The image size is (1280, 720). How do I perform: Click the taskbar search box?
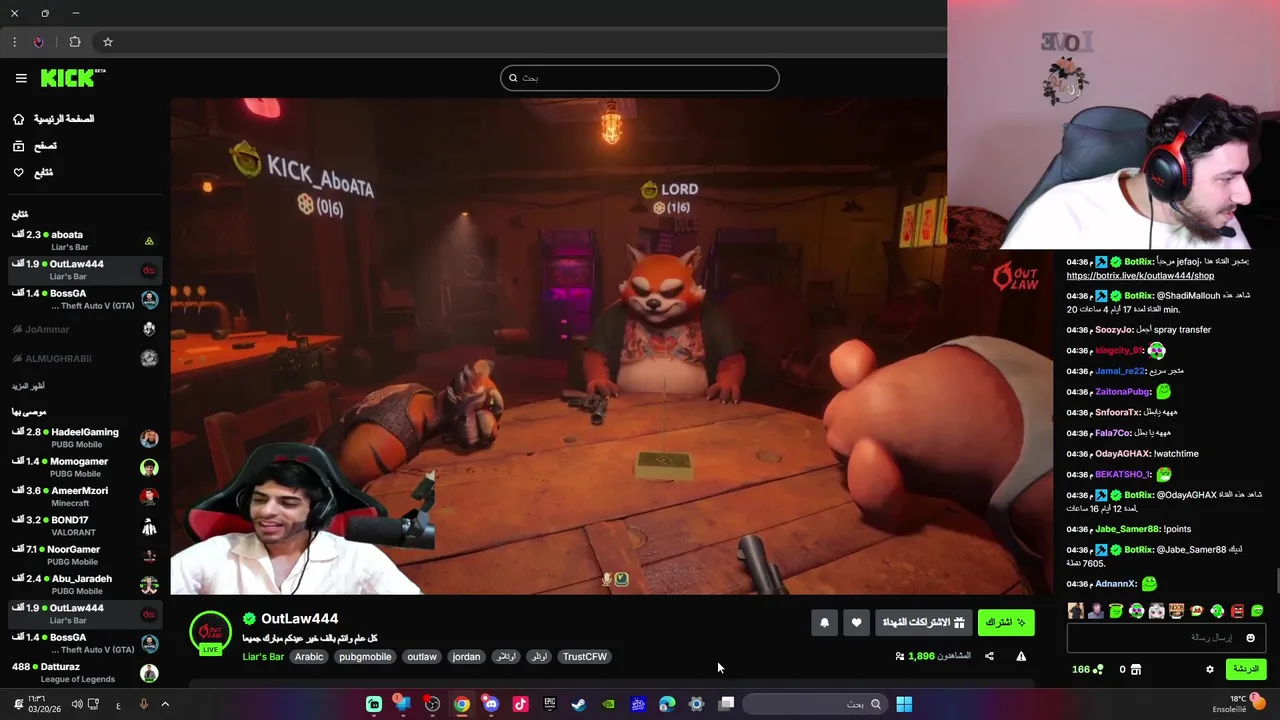click(x=814, y=704)
